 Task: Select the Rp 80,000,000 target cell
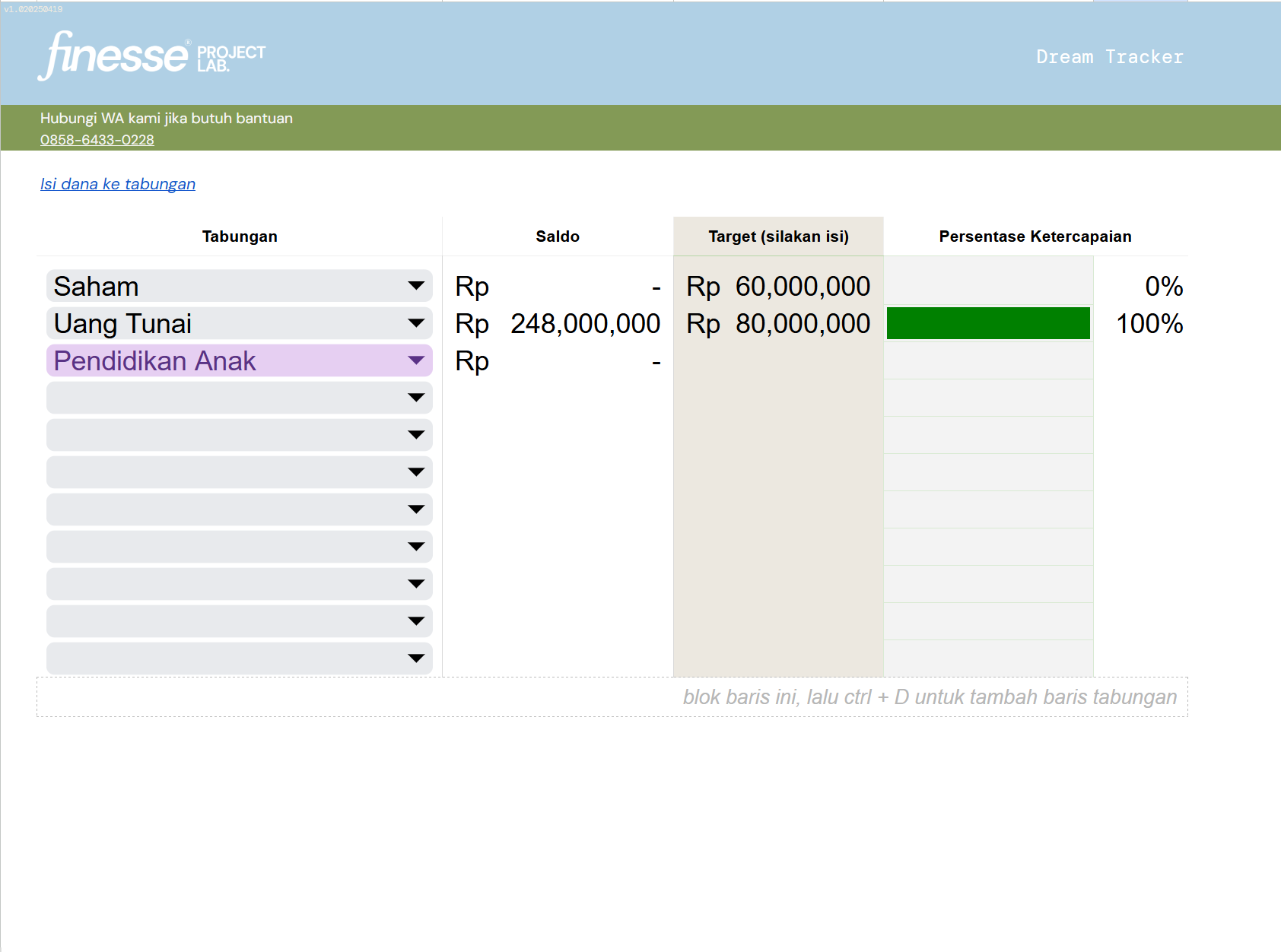coord(778,324)
